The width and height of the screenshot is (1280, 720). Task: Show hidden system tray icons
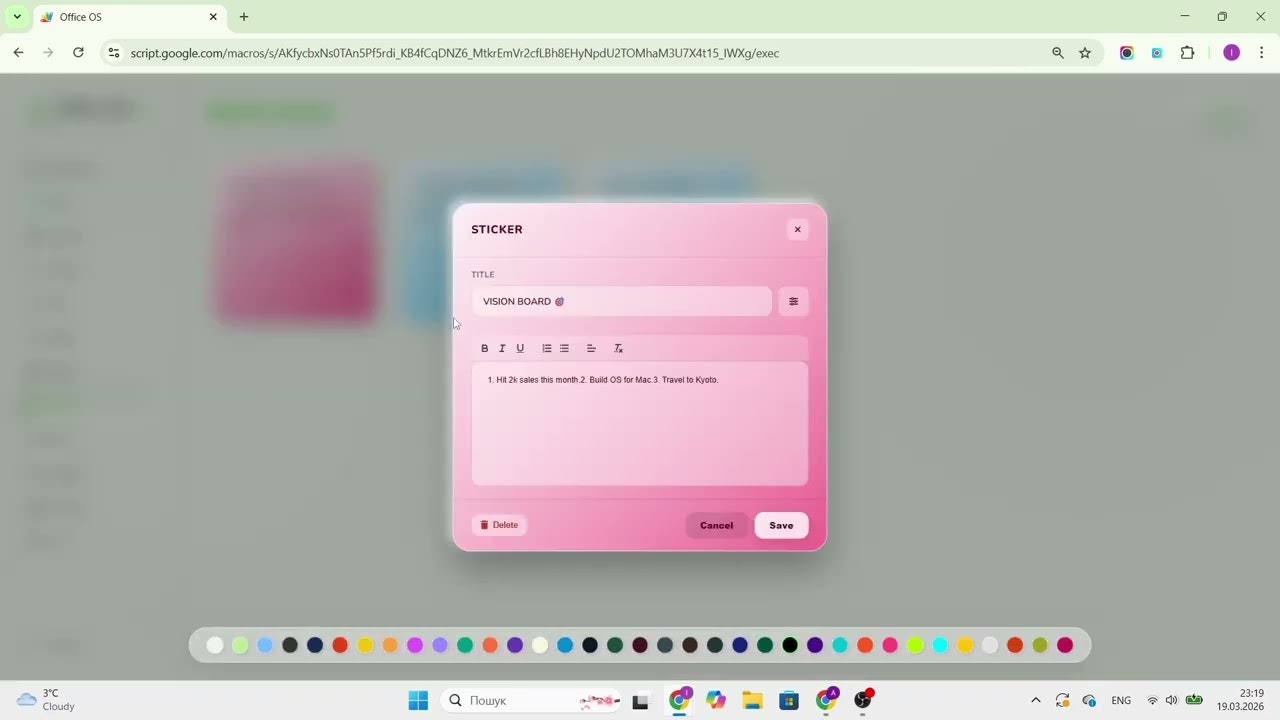tap(1036, 700)
